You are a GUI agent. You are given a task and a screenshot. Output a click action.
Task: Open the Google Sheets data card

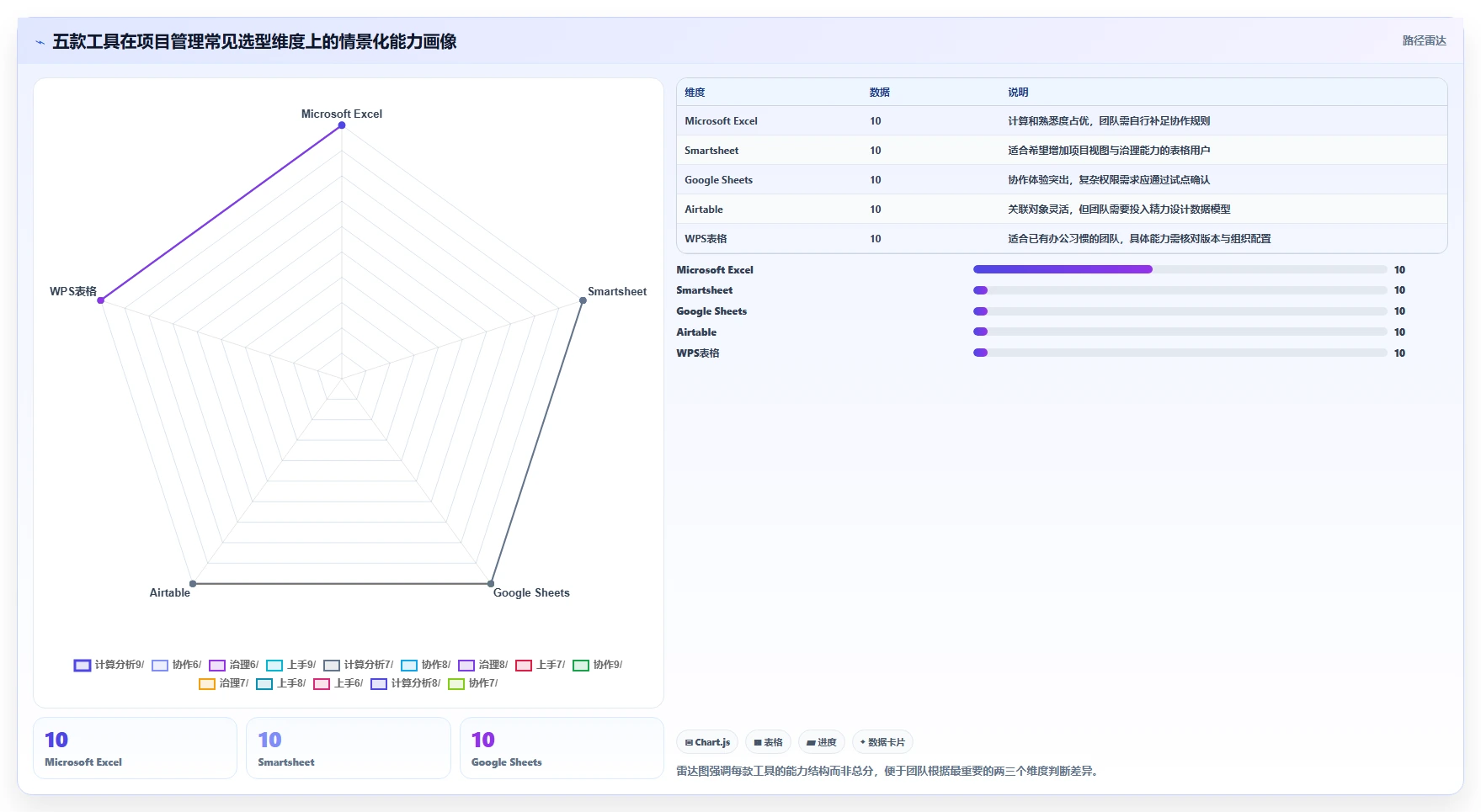coord(562,748)
